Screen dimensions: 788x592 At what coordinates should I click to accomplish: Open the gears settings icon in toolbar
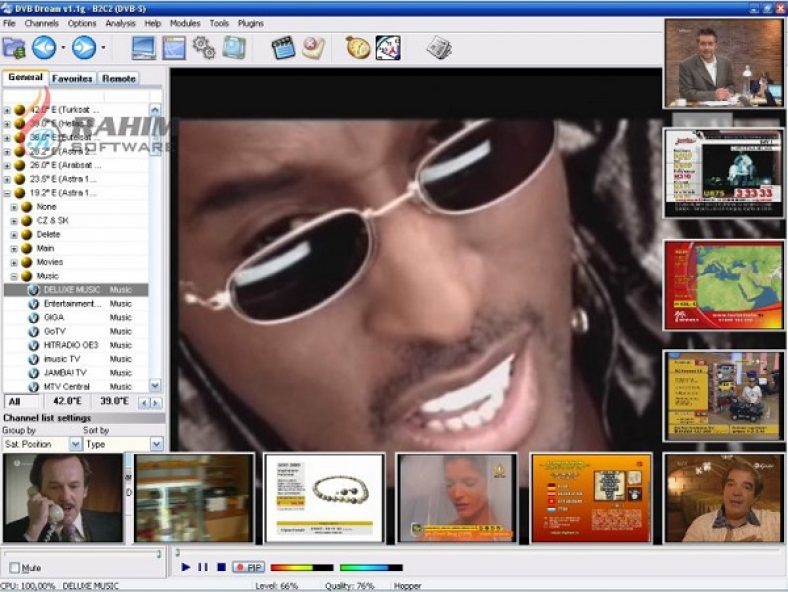pos(204,48)
